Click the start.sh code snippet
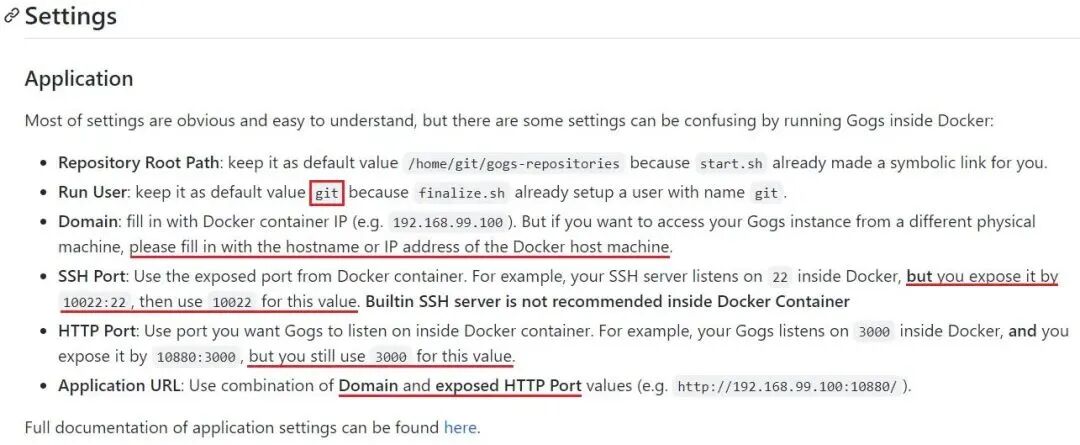 click(731, 164)
